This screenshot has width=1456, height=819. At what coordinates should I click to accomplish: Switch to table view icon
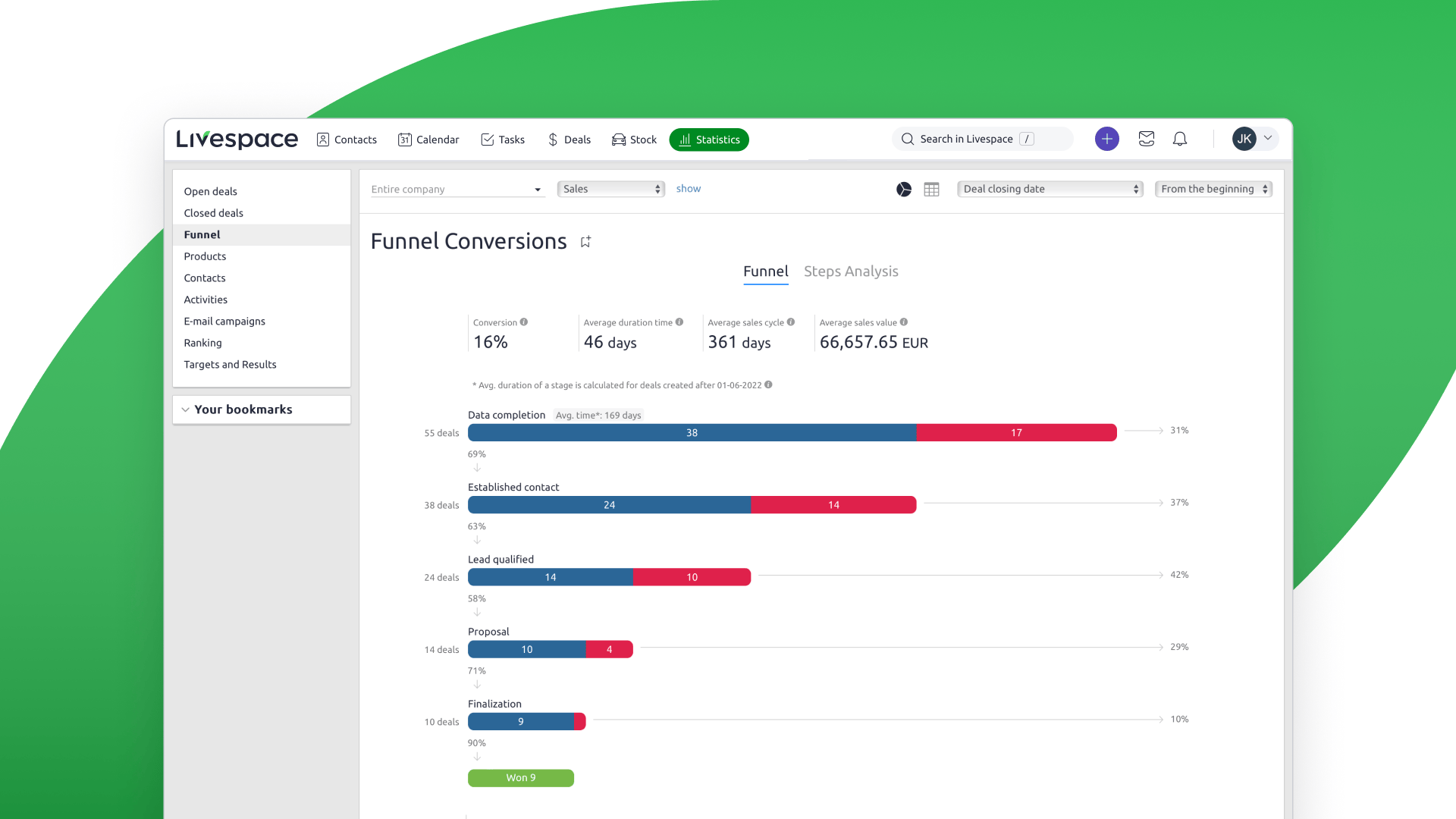point(931,189)
